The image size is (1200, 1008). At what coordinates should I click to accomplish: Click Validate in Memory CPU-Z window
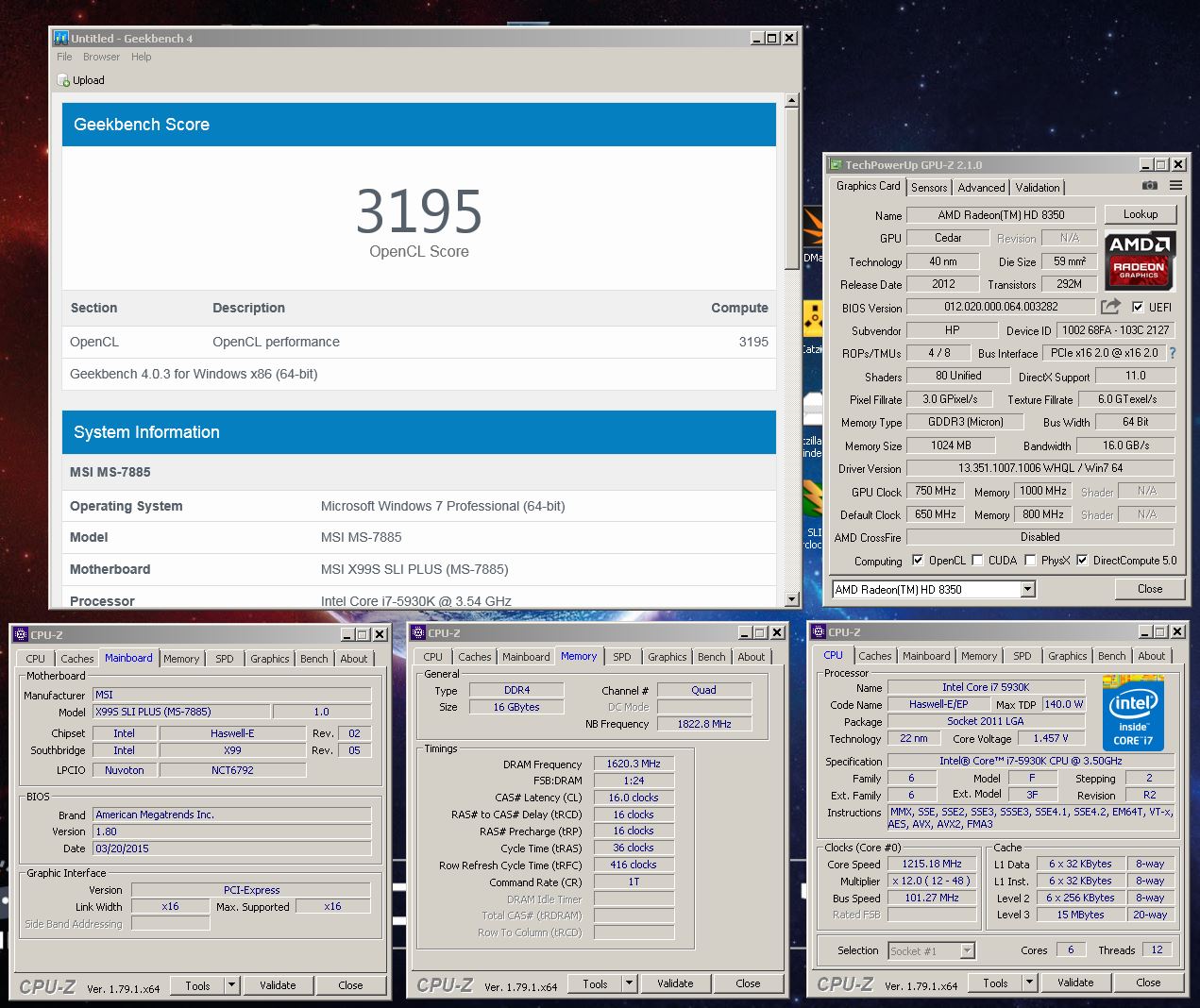[675, 983]
